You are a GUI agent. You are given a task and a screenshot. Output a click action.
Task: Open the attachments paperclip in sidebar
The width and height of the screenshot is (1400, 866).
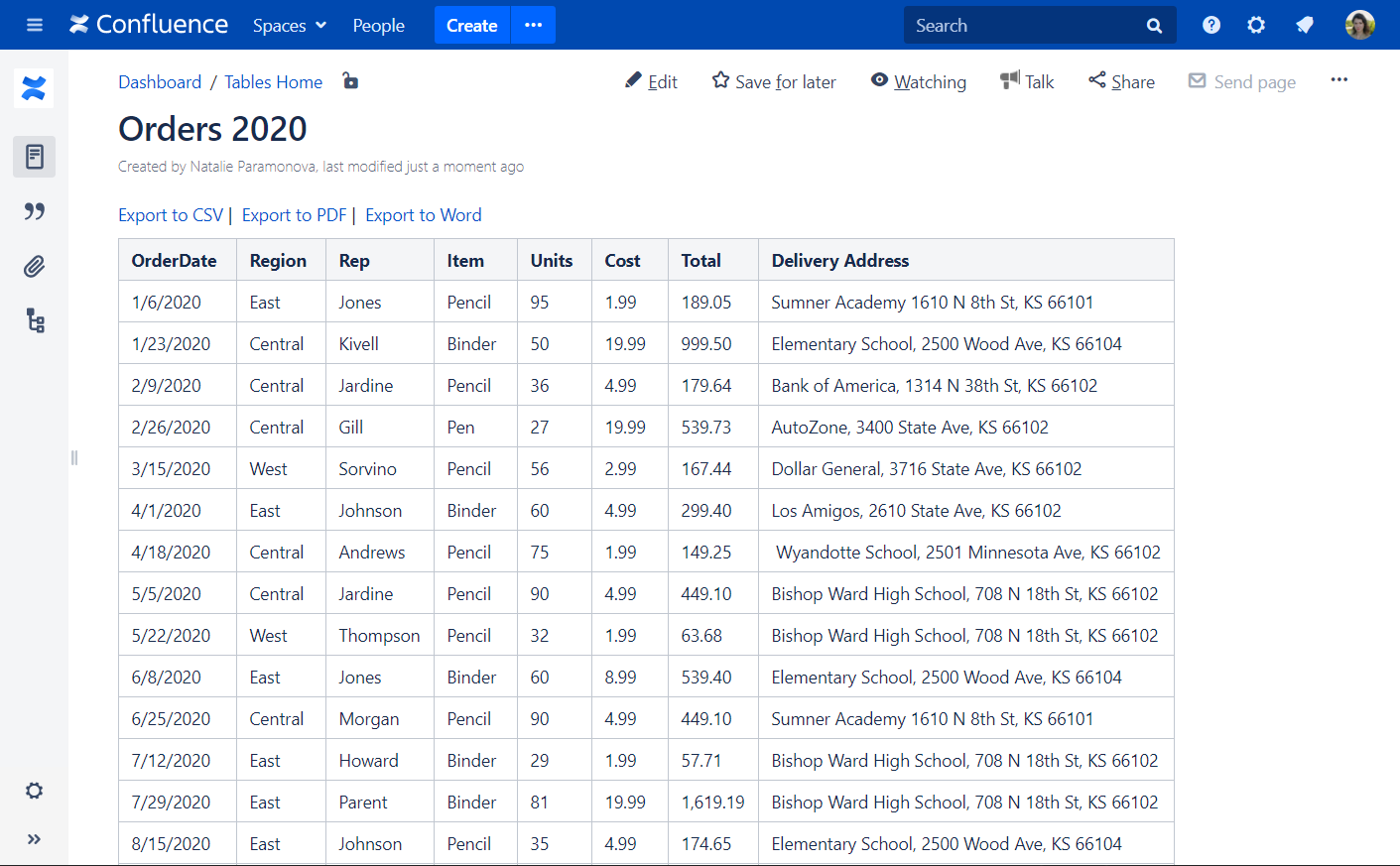[x=35, y=266]
